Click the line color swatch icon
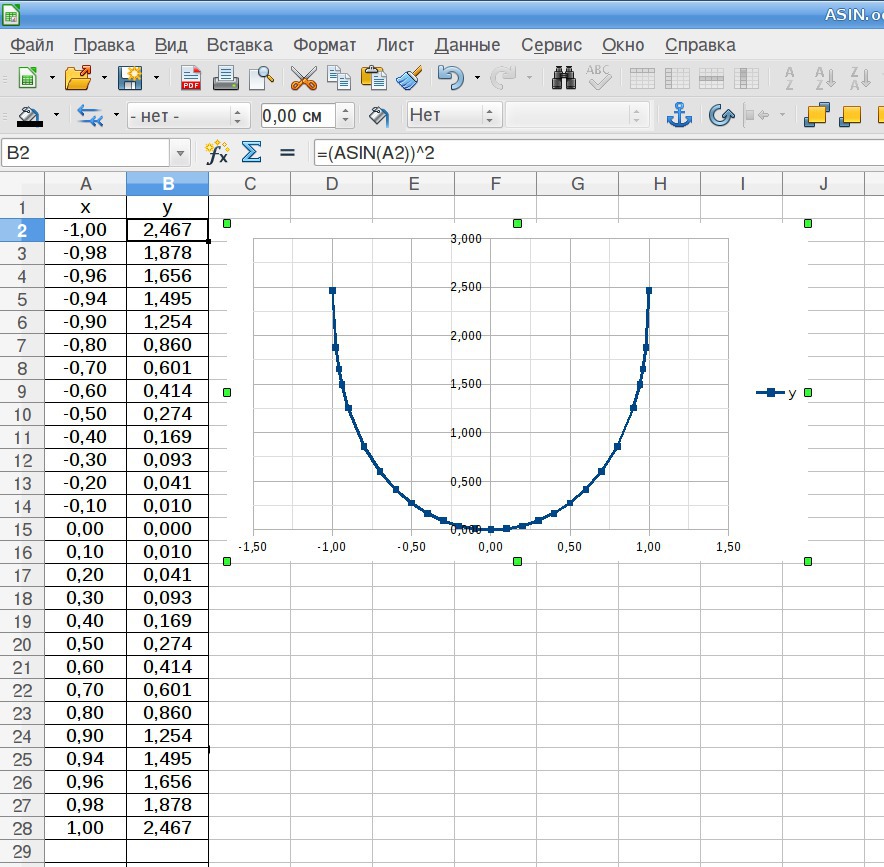The height and width of the screenshot is (867, 884). tap(29, 116)
